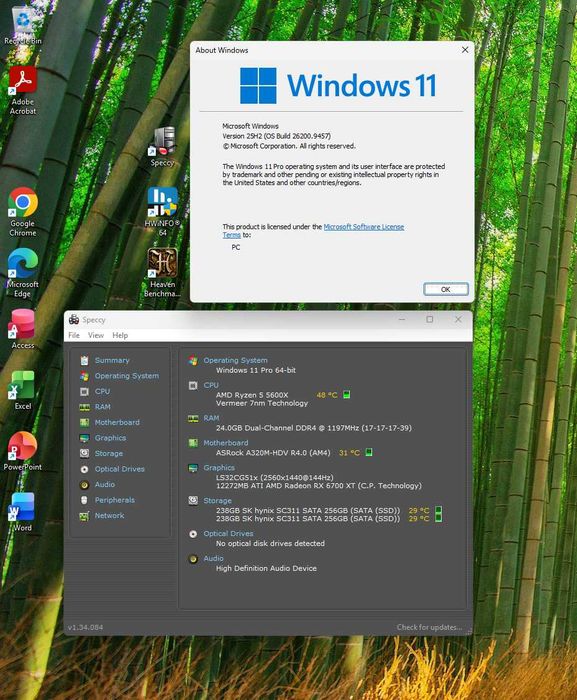Click the 'High Definition Audio Device' text

(x=266, y=568)
